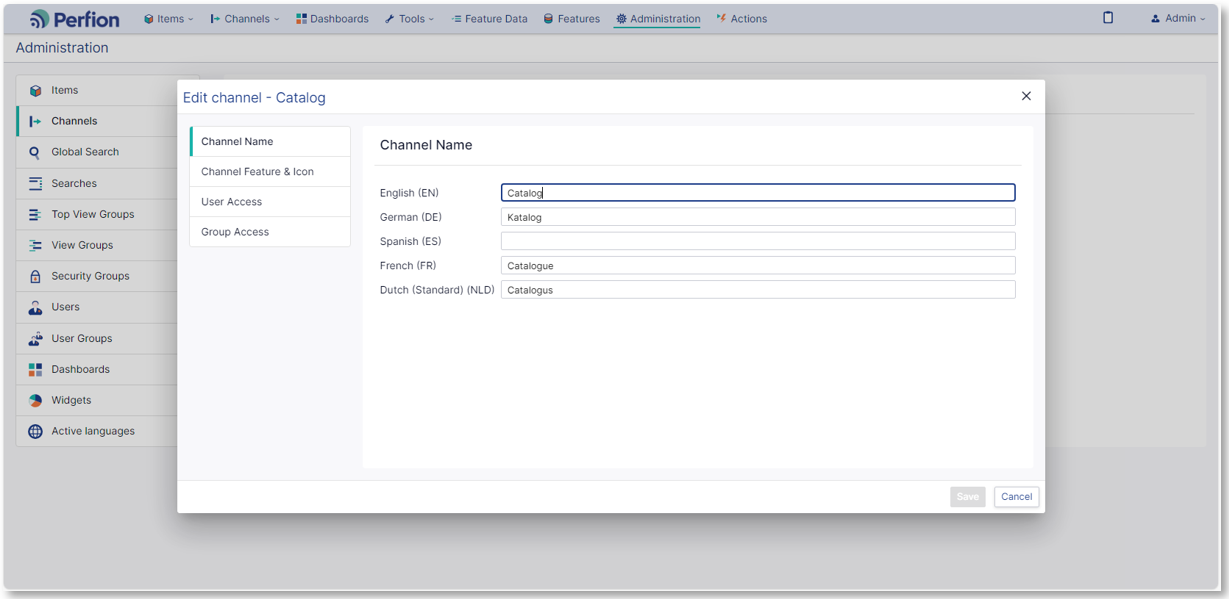This screenshot has width=1229, height=599.
Task: Open the Dashboards label in the top bar
Action: pos(339,19)
